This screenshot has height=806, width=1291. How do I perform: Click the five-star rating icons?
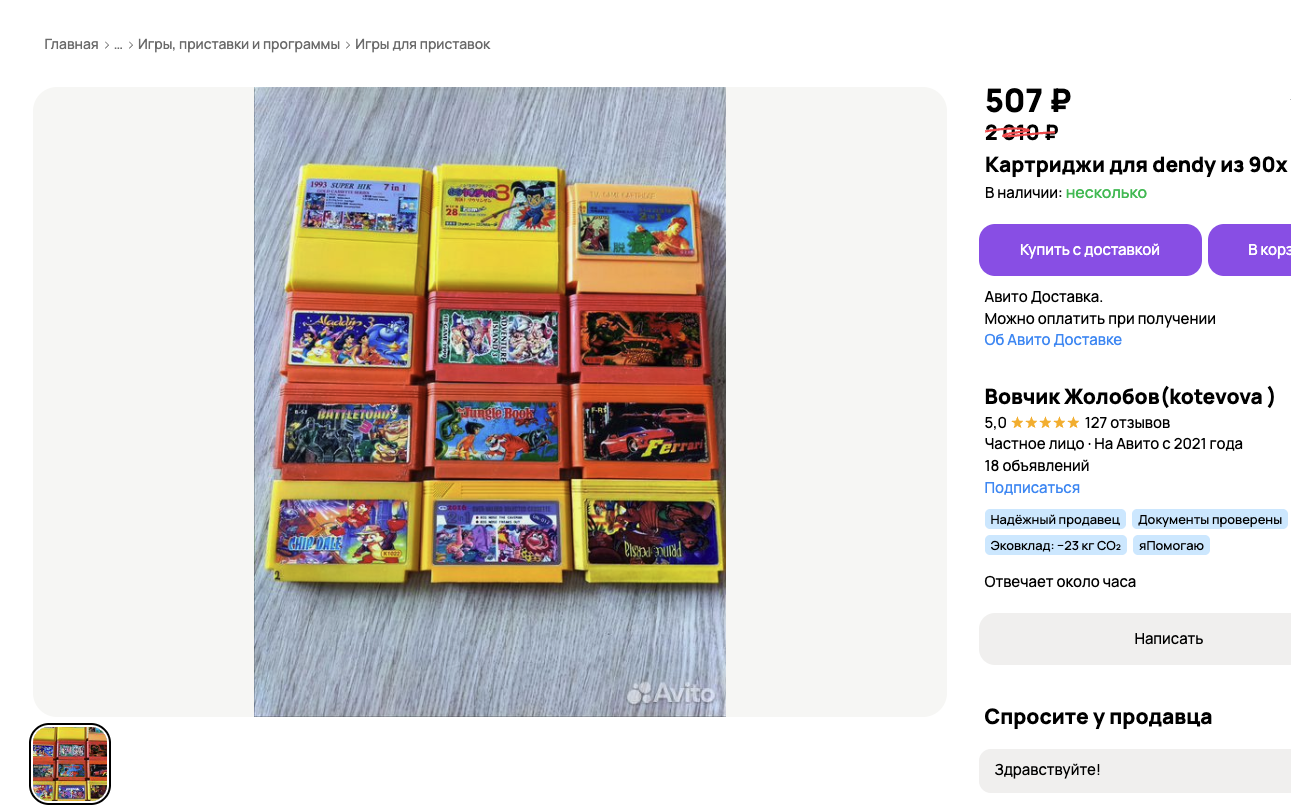pyautogui.click(x=1045, y=423)
